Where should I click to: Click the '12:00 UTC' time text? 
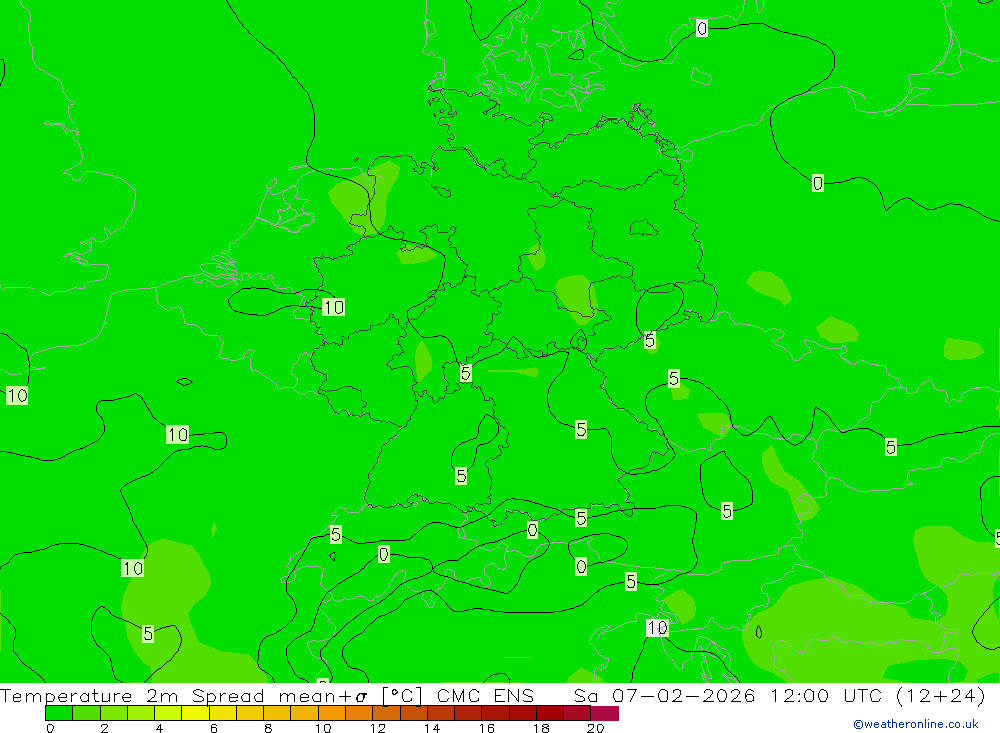click(x=828, y=696)
